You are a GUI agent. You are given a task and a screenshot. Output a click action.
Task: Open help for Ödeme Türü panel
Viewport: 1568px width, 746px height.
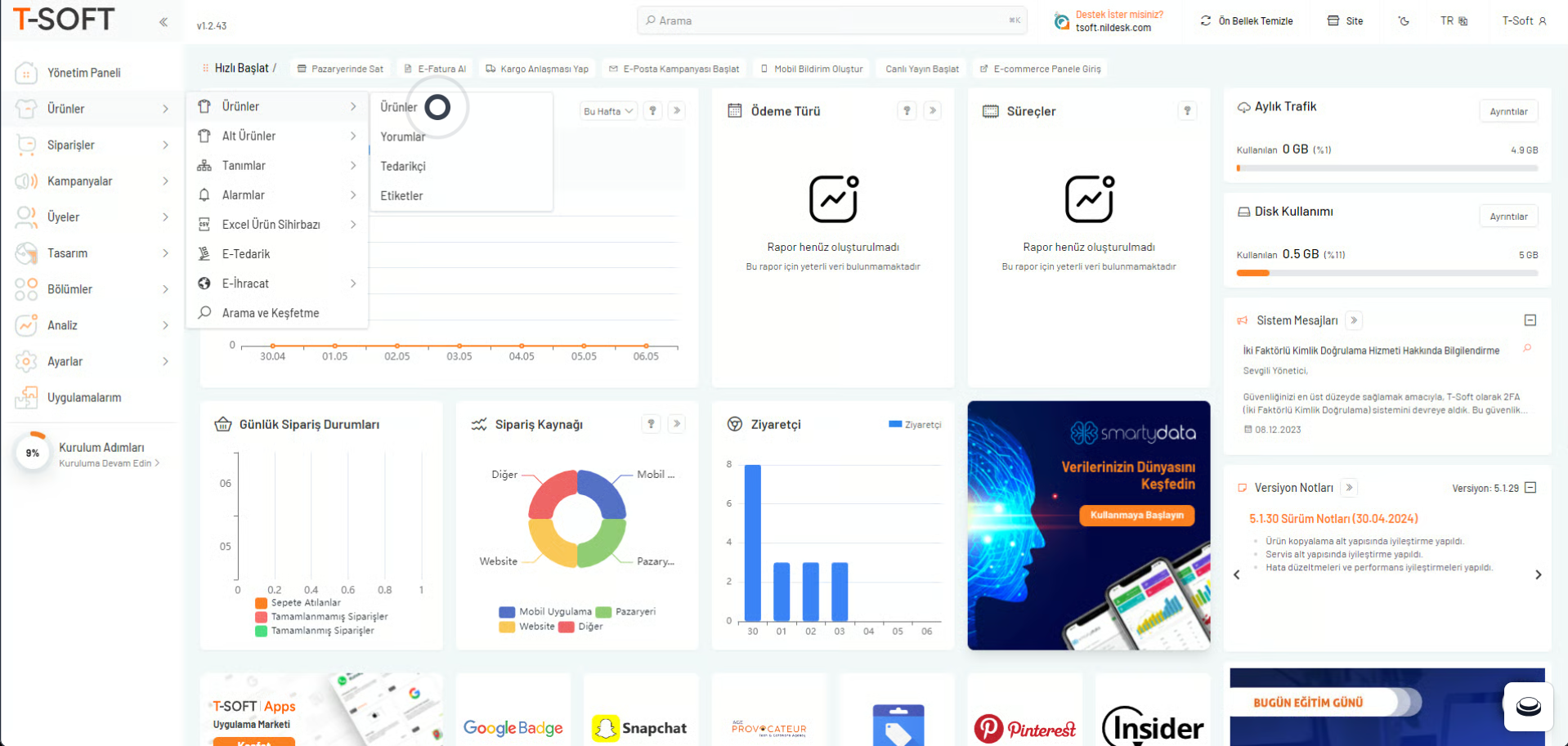point(907,111)
